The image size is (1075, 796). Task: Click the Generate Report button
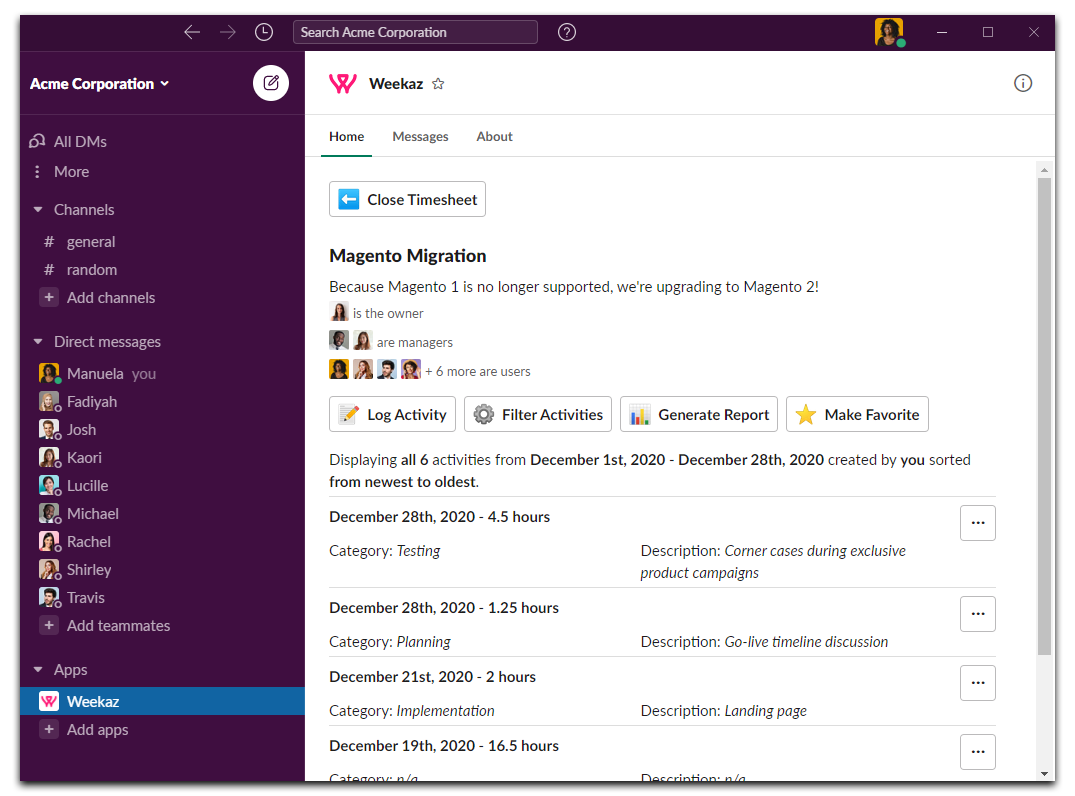click(x=699, y=414)
